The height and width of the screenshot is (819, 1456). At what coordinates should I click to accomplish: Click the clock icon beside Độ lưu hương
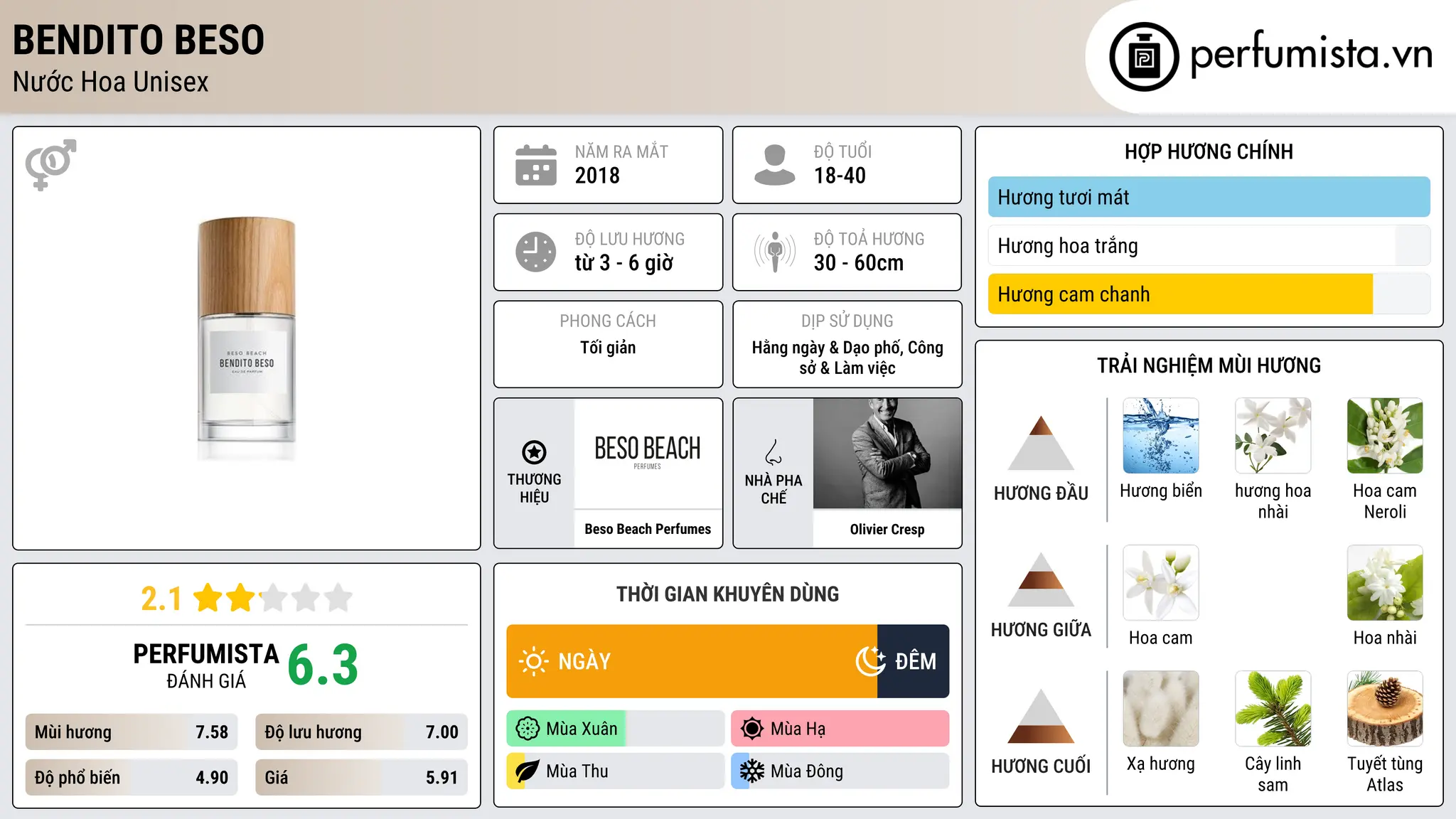point(536,252)
